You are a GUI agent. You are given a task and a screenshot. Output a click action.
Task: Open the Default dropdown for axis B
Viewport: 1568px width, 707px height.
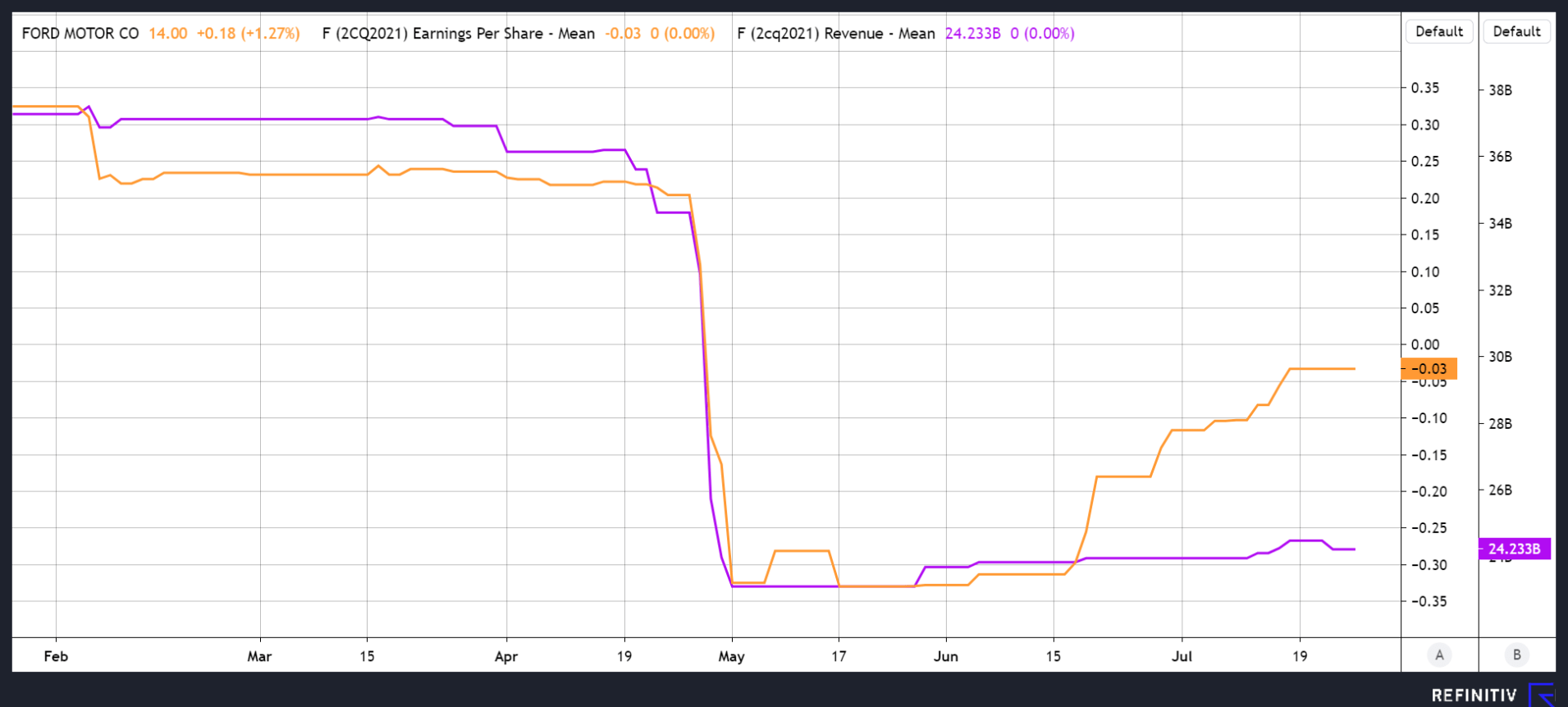pyautogui.click(x=1516, y=32)
